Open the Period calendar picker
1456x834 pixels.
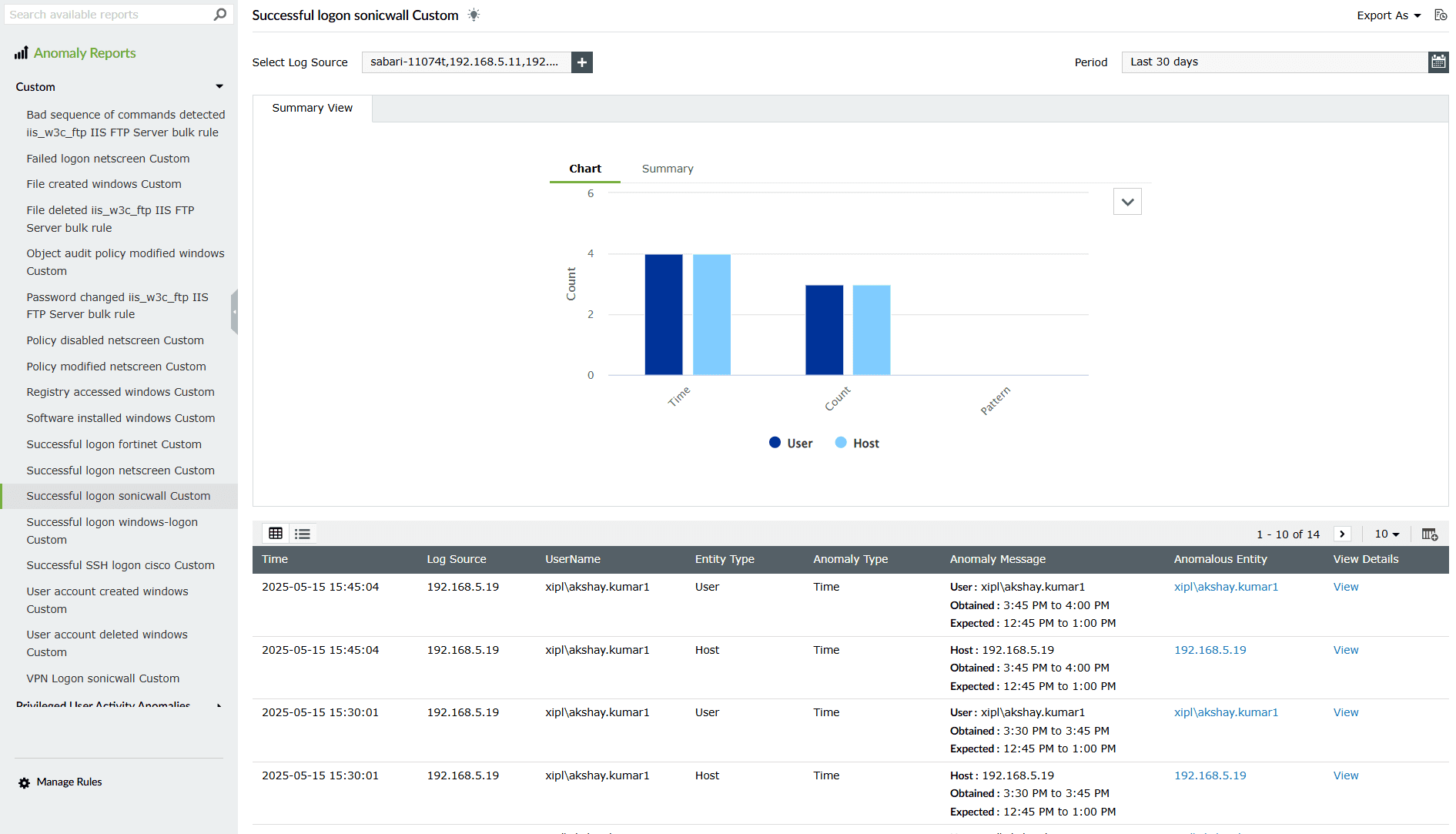(1438, 62)
